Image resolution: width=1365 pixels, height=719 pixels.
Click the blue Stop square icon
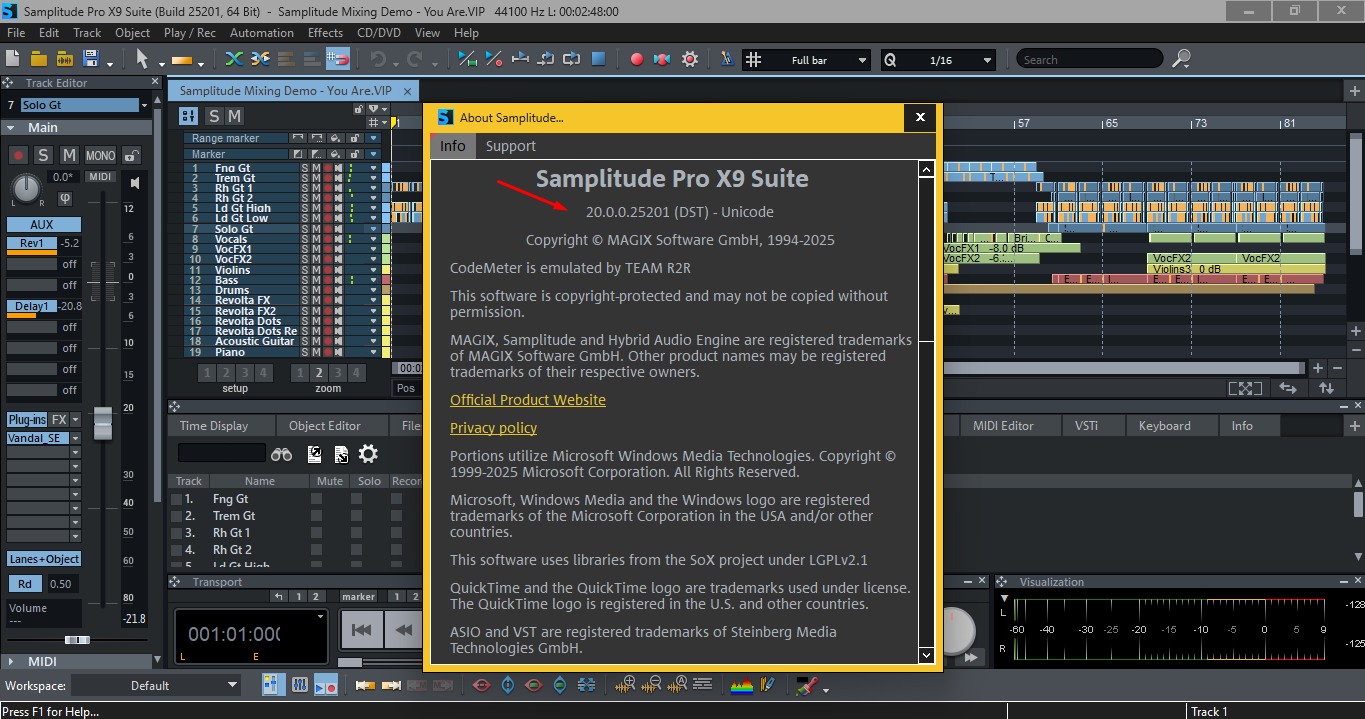pos(598,59)
